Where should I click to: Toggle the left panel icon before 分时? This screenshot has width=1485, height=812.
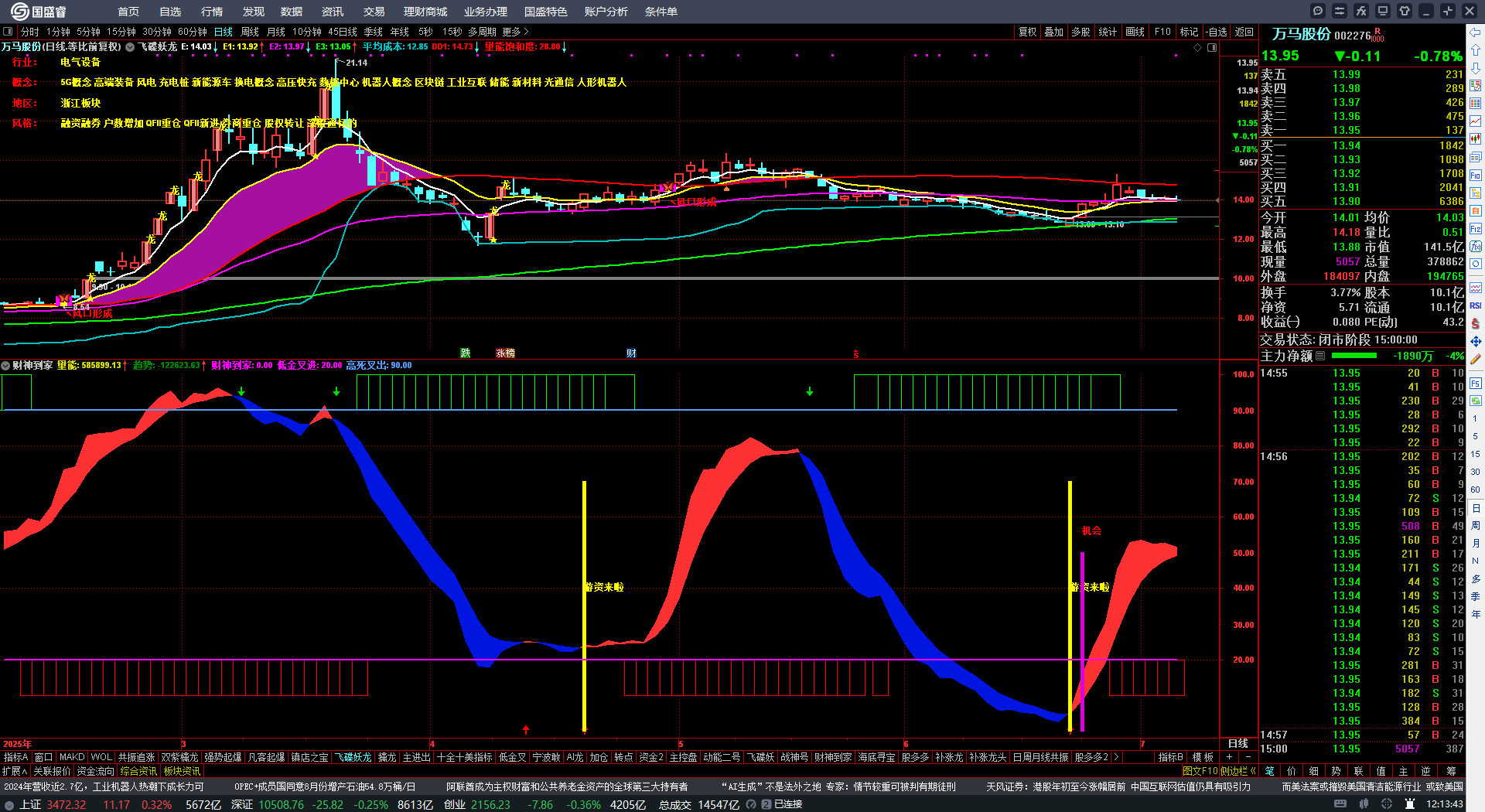coord(8,32)
